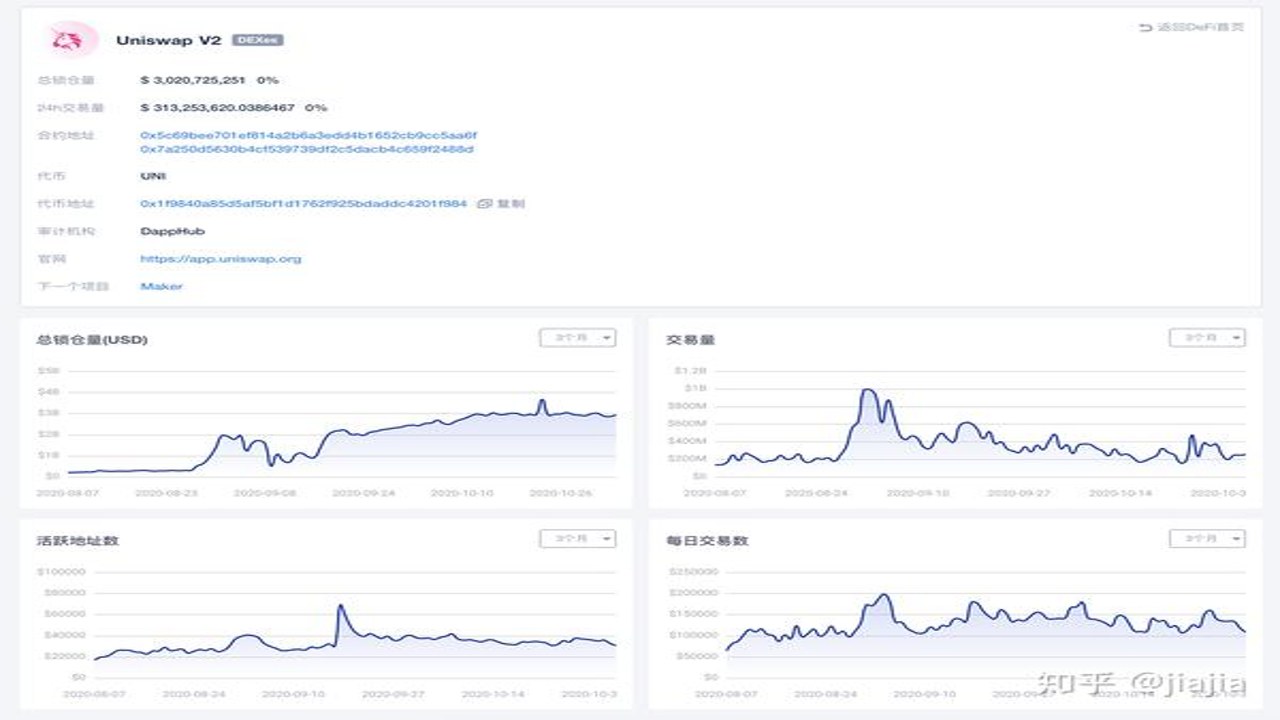
Task: Open the period dropdown on 每日交易数 chart
Action: pyautogui.click(x=1207, y=539)
